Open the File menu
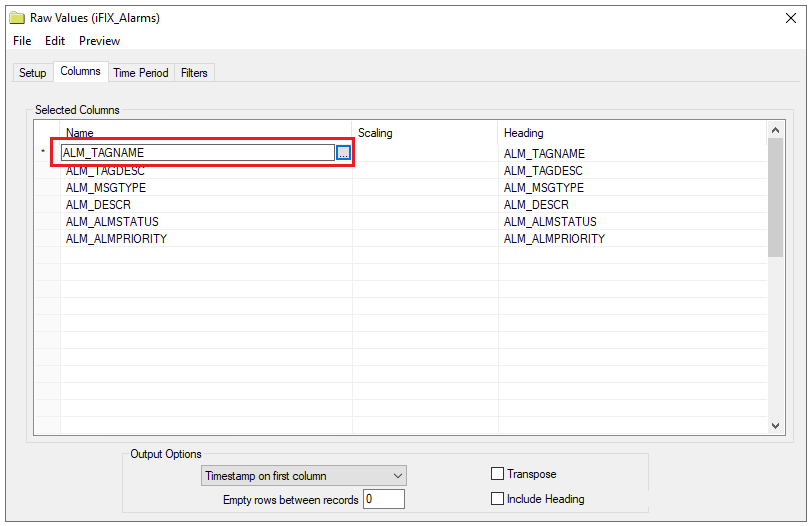The width and height of the screenshot is (809, 526). 22,41
